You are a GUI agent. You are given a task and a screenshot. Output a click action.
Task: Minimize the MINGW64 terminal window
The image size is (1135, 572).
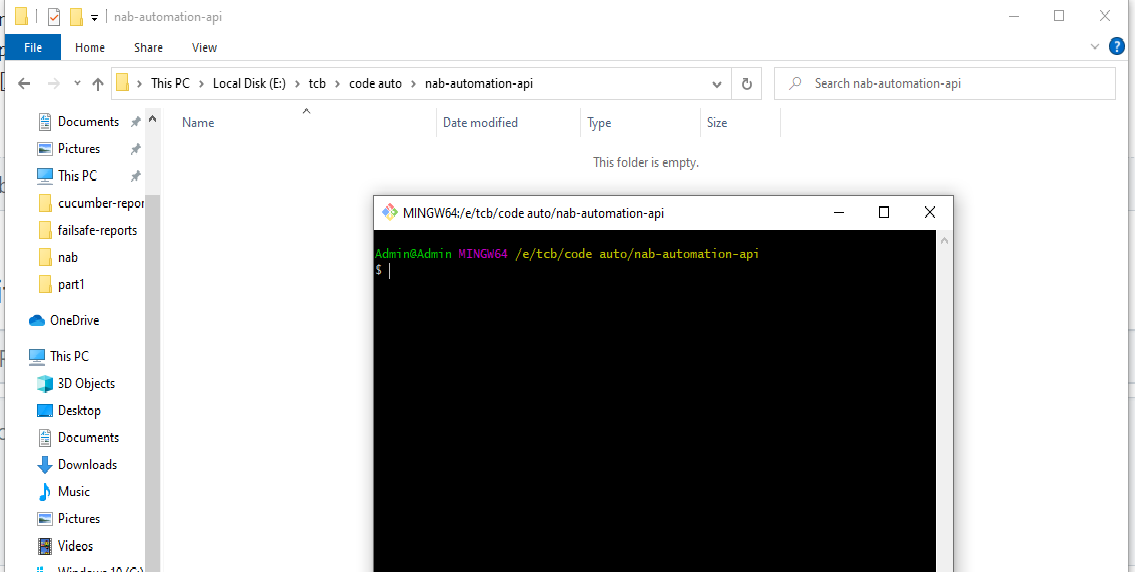tap(839, 212)
